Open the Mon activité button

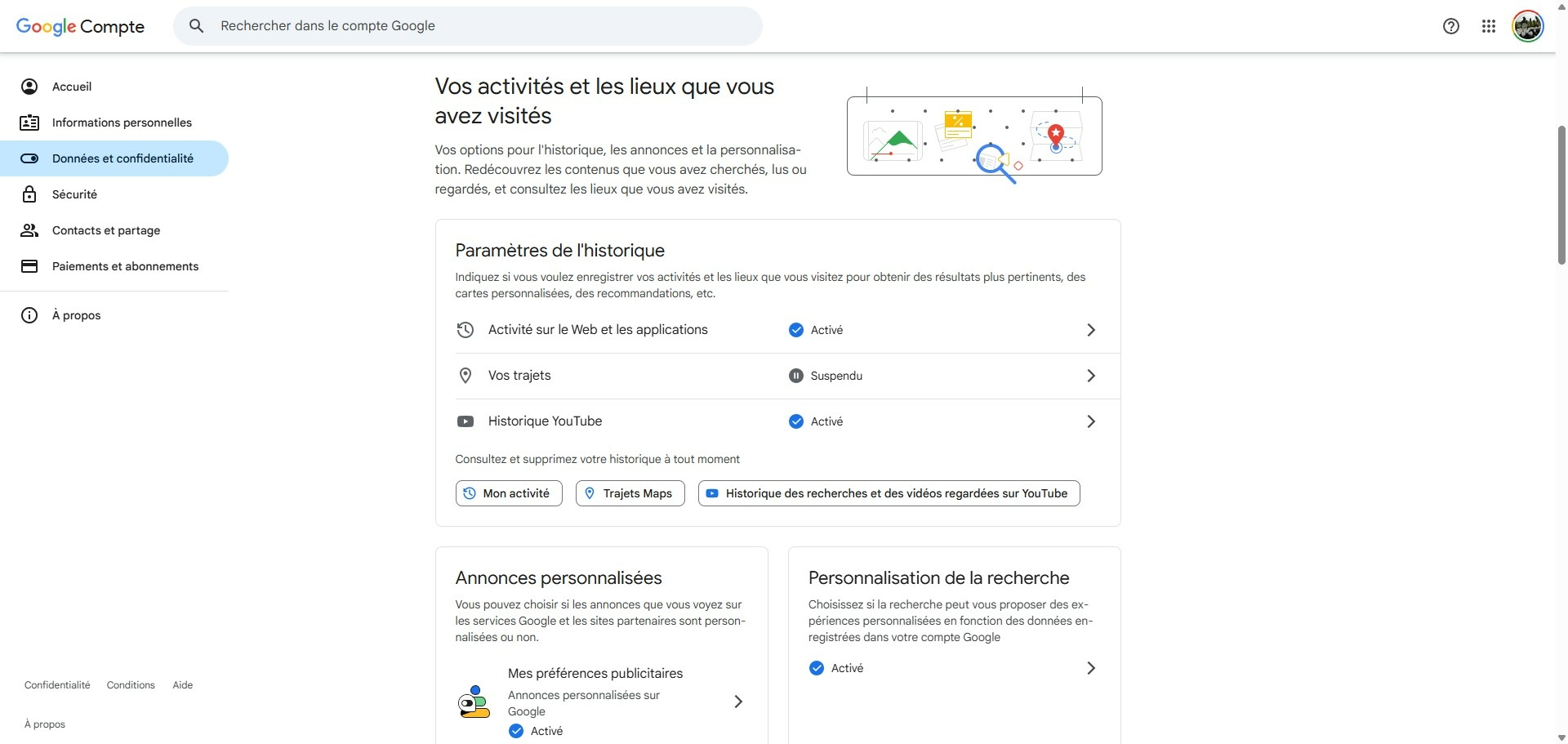pos(509,493)
